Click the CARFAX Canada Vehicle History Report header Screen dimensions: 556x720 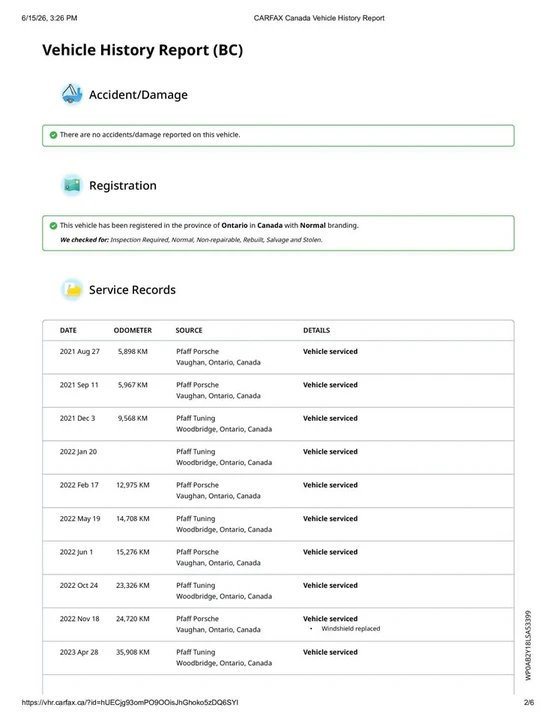coord(319,18)
